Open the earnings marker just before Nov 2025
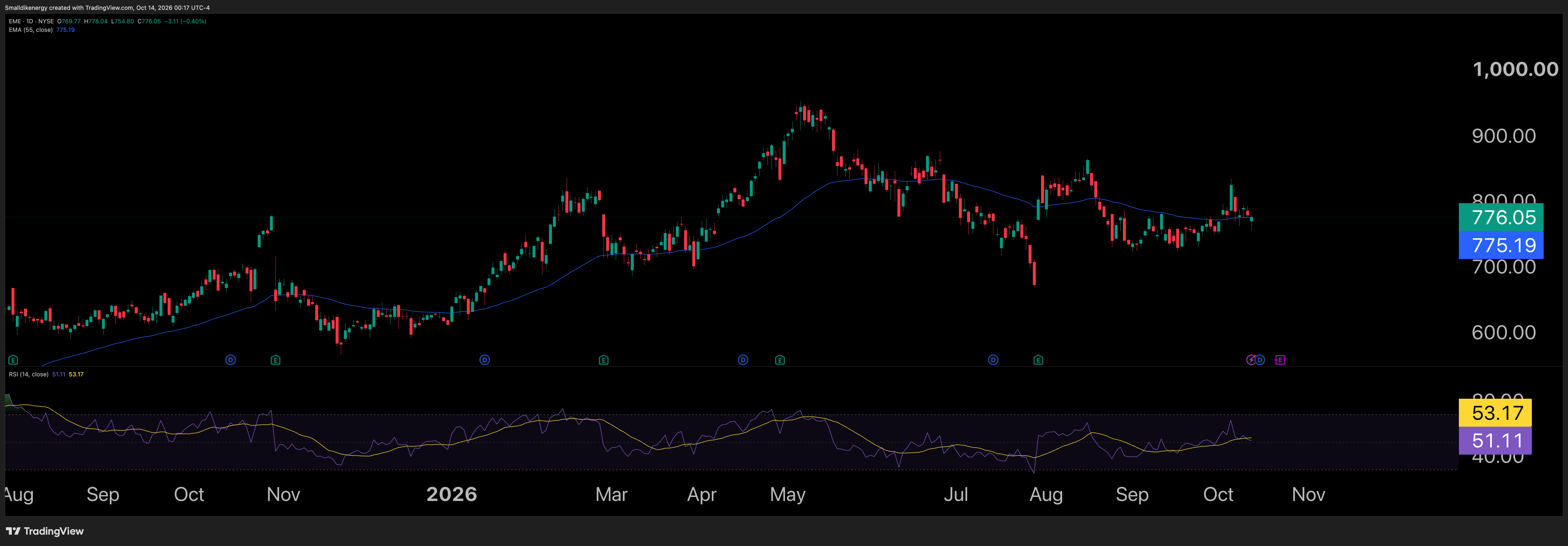 pos(276,360)
